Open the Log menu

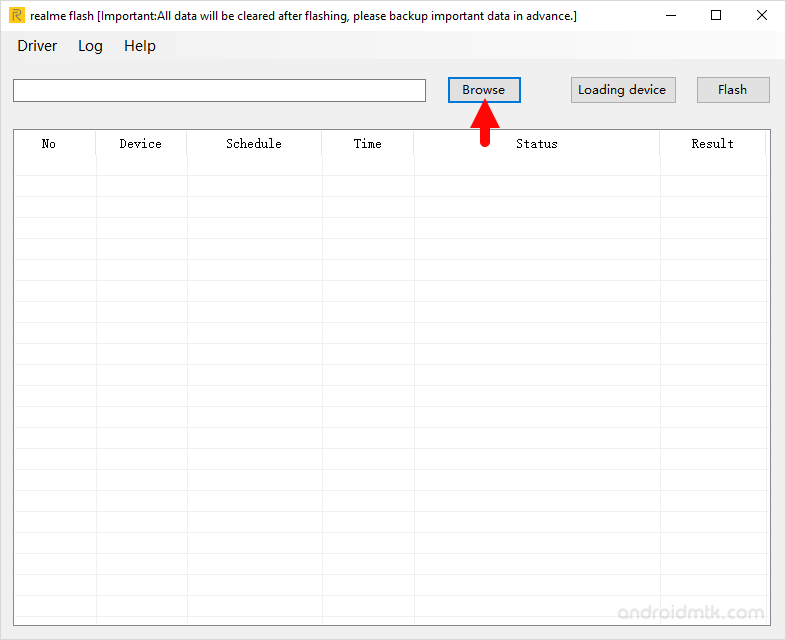(90, 46)
